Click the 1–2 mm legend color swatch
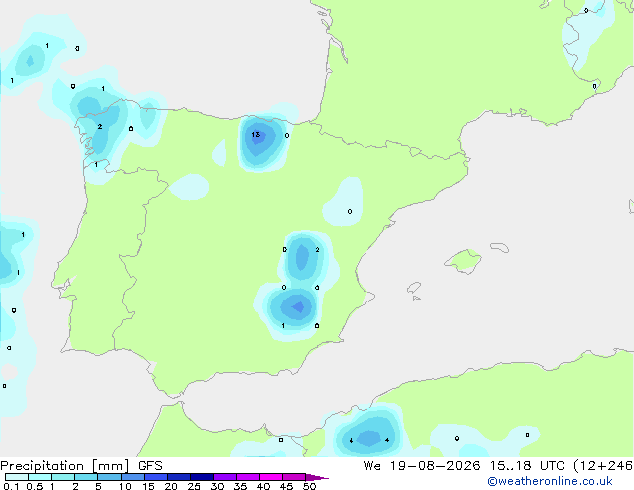The width and height of the screenshot is (634, 490). 63,477
